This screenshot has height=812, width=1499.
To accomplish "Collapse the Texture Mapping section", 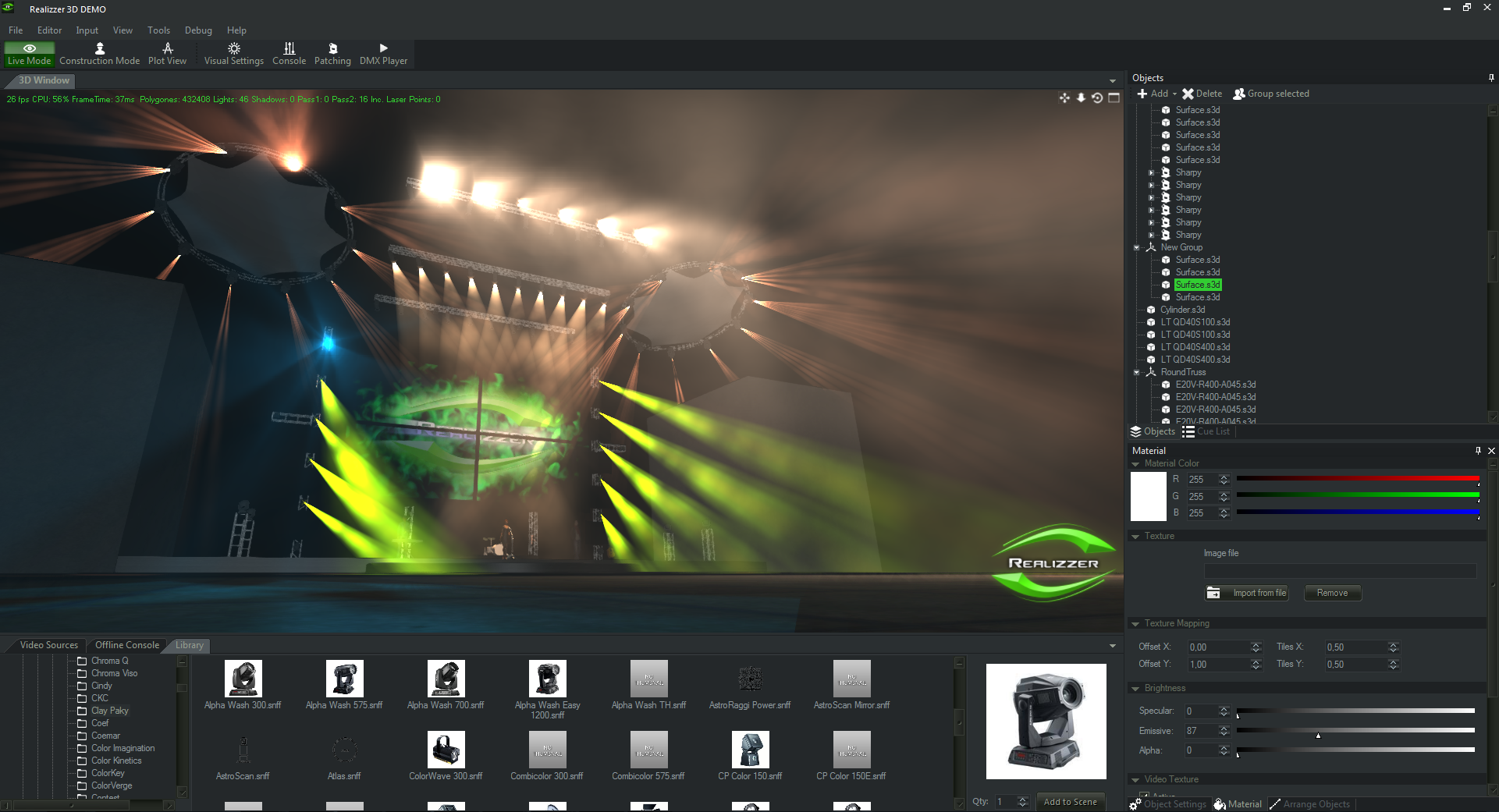I will click(1135, 623).
